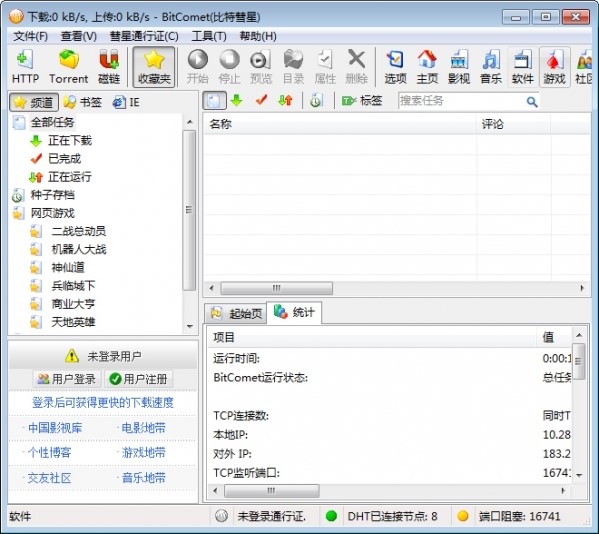Open the download directory icon
Viewport: 599px width, 534px height.
(293, 67)
